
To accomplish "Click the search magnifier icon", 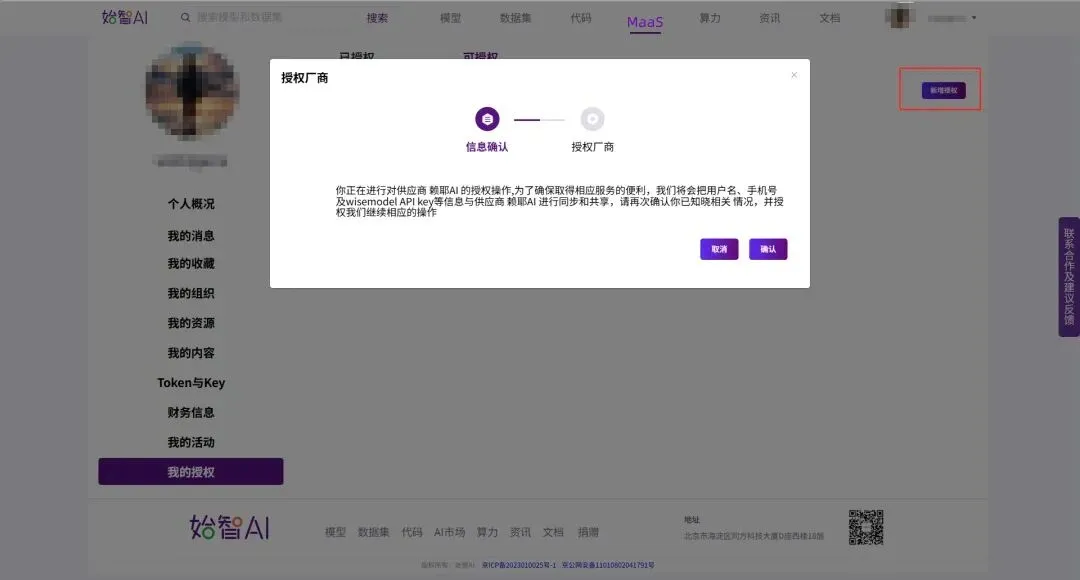I will tap(185, 17).
